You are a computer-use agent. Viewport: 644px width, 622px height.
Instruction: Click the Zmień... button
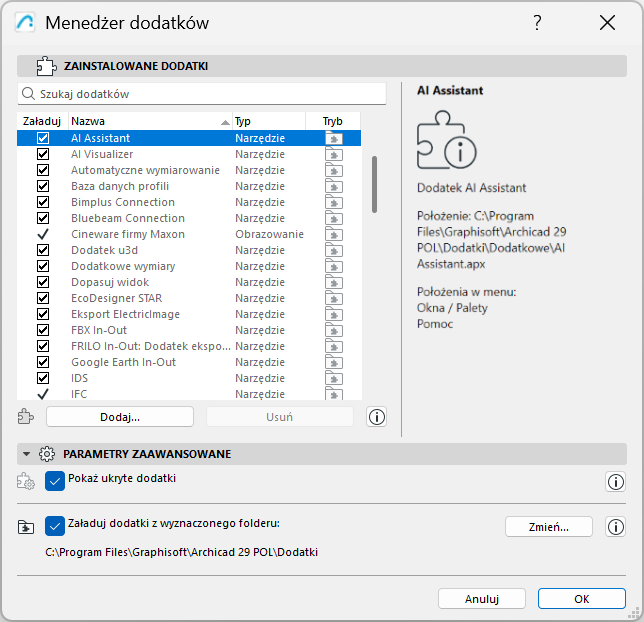coord(549,527)
